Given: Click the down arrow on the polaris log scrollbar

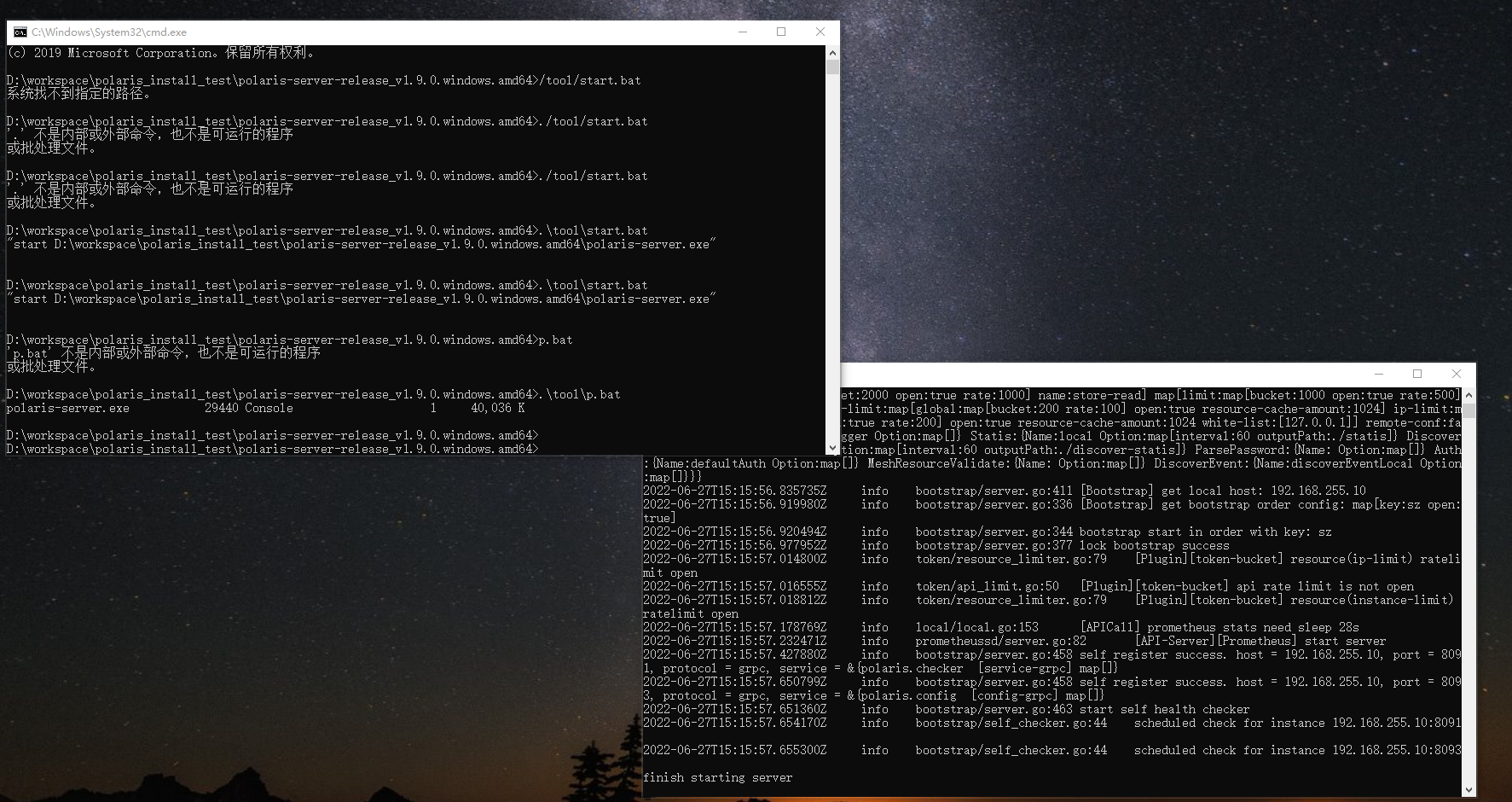Looking at the screenshot, I should coord(1469,790).
